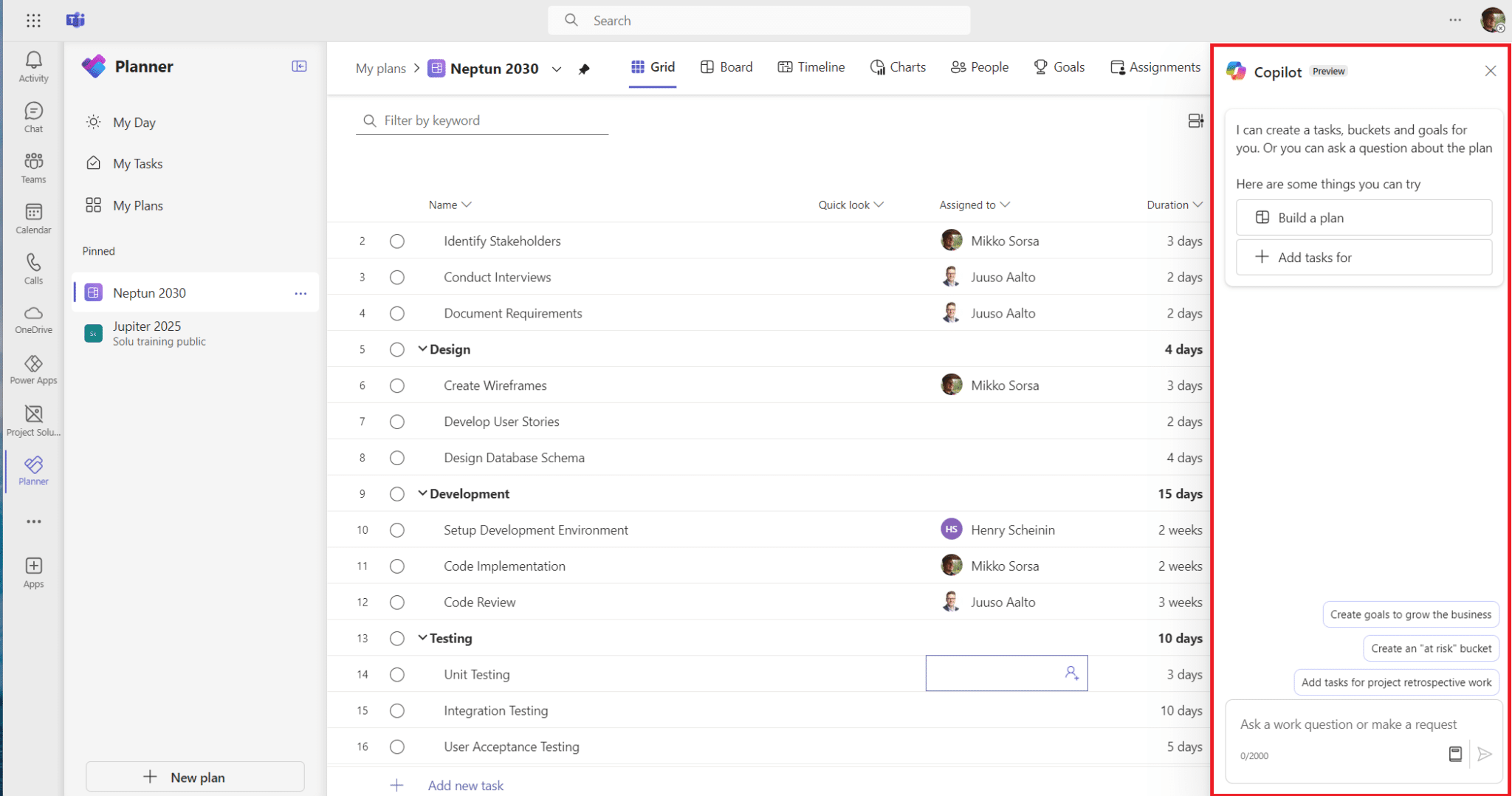Create a new plan

(x=195, y=777)
